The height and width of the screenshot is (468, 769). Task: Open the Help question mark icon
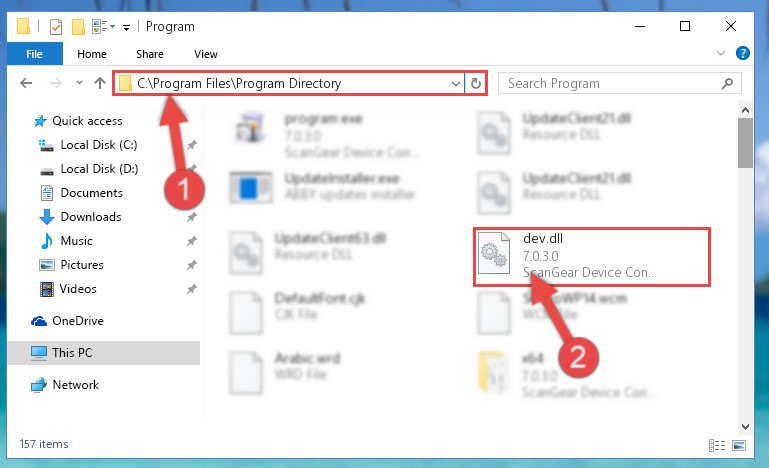tap(743, 53)
